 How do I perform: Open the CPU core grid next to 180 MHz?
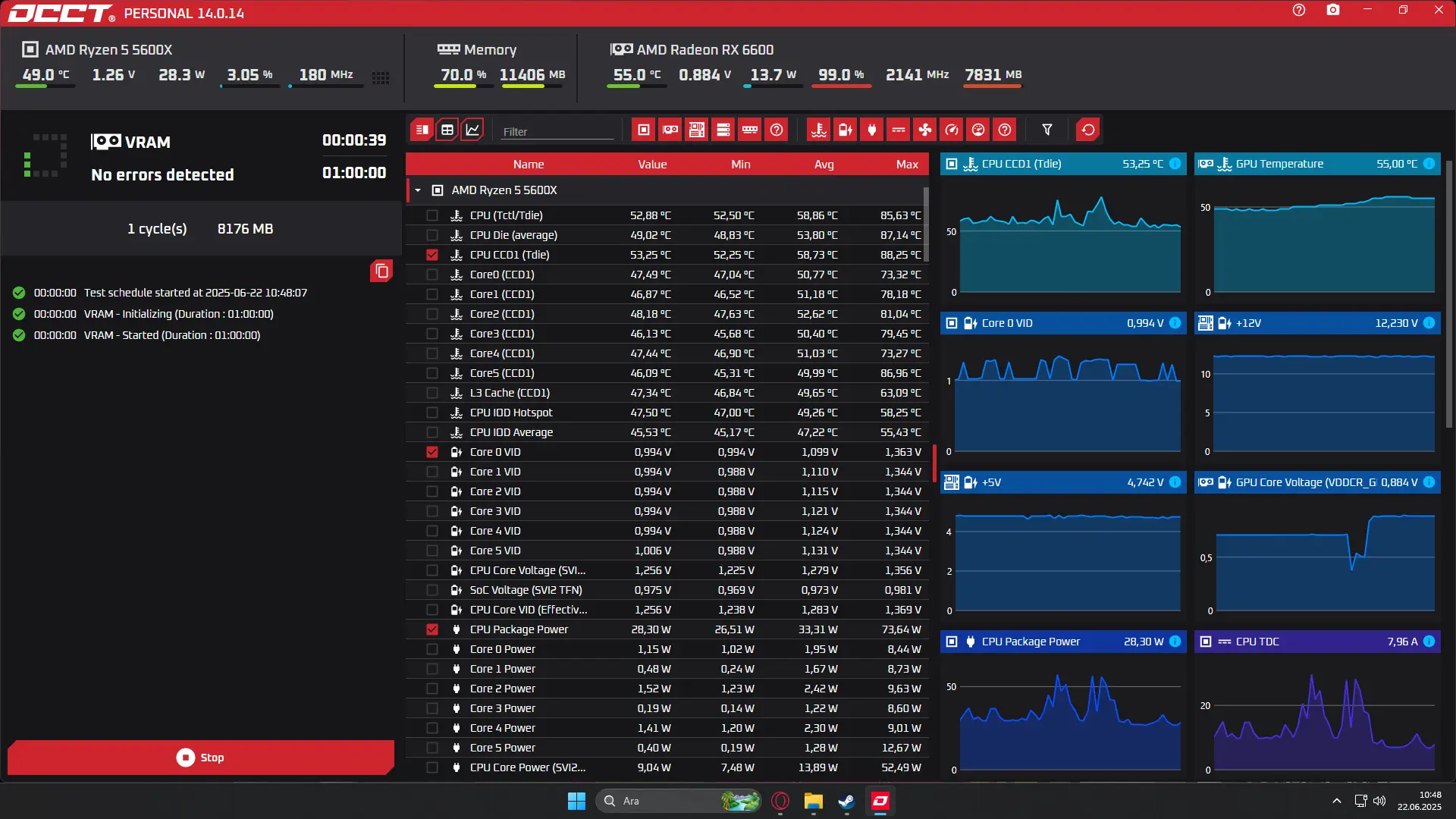pyautogui.click(x=381, y=77)
